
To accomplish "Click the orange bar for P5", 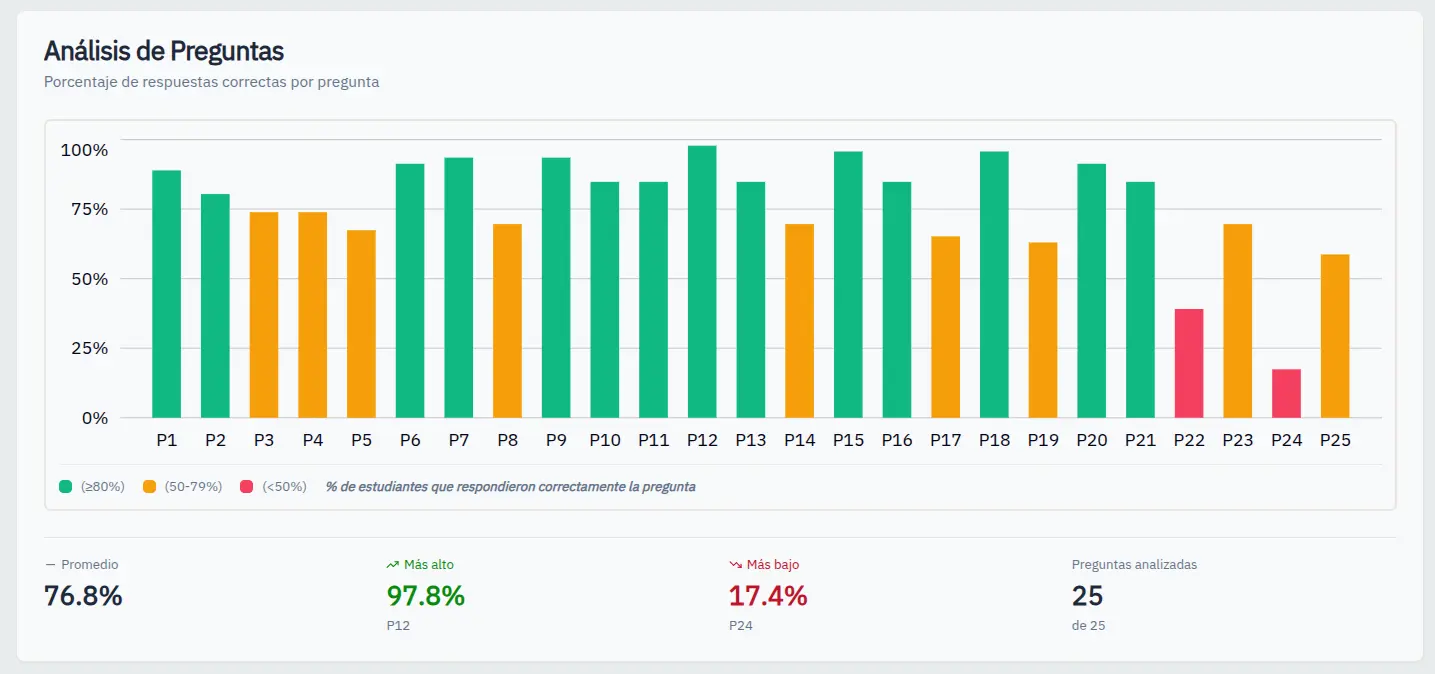I will point(361,324).
